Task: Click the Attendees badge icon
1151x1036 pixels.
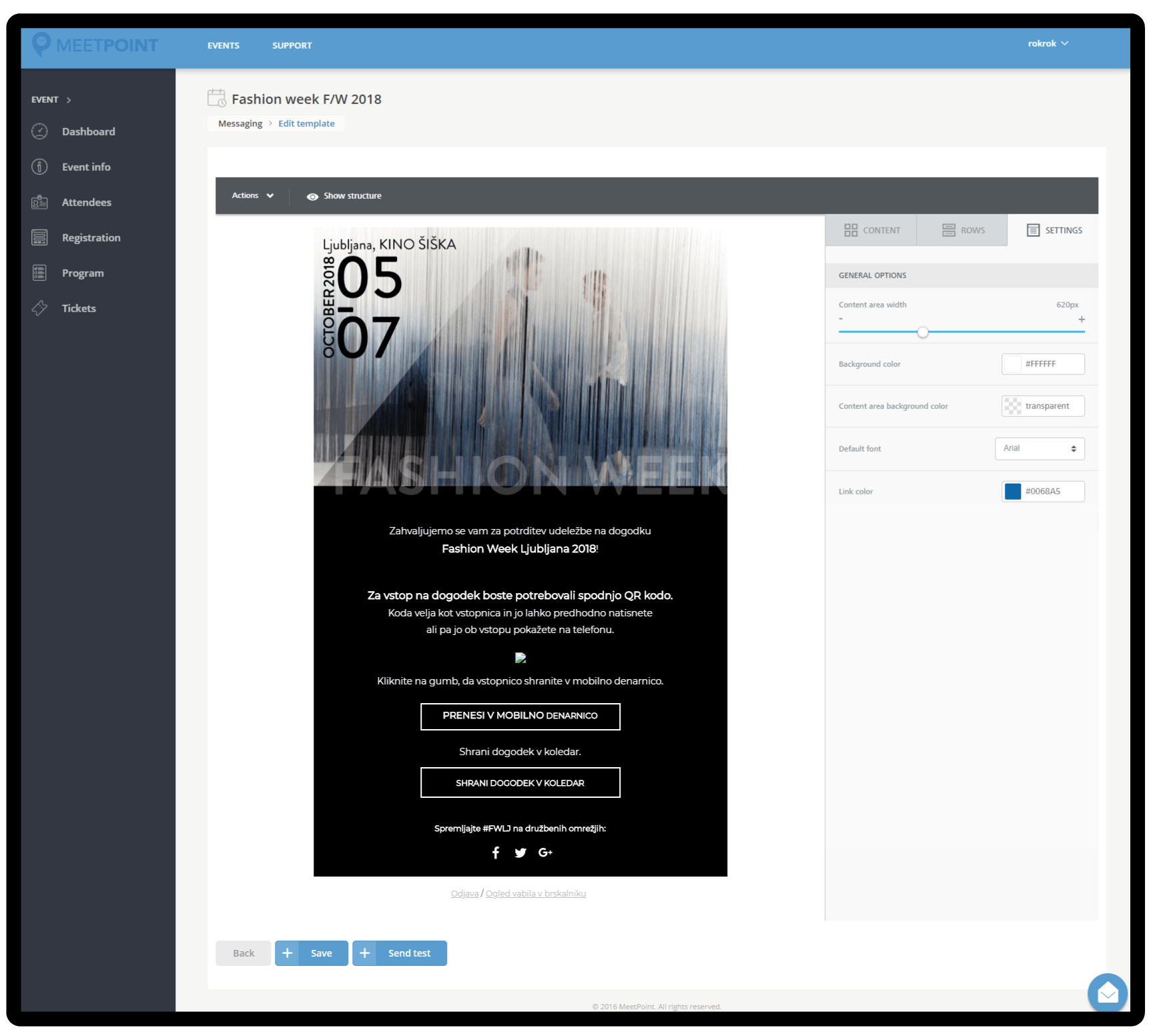Action: [x=40, y=202]
